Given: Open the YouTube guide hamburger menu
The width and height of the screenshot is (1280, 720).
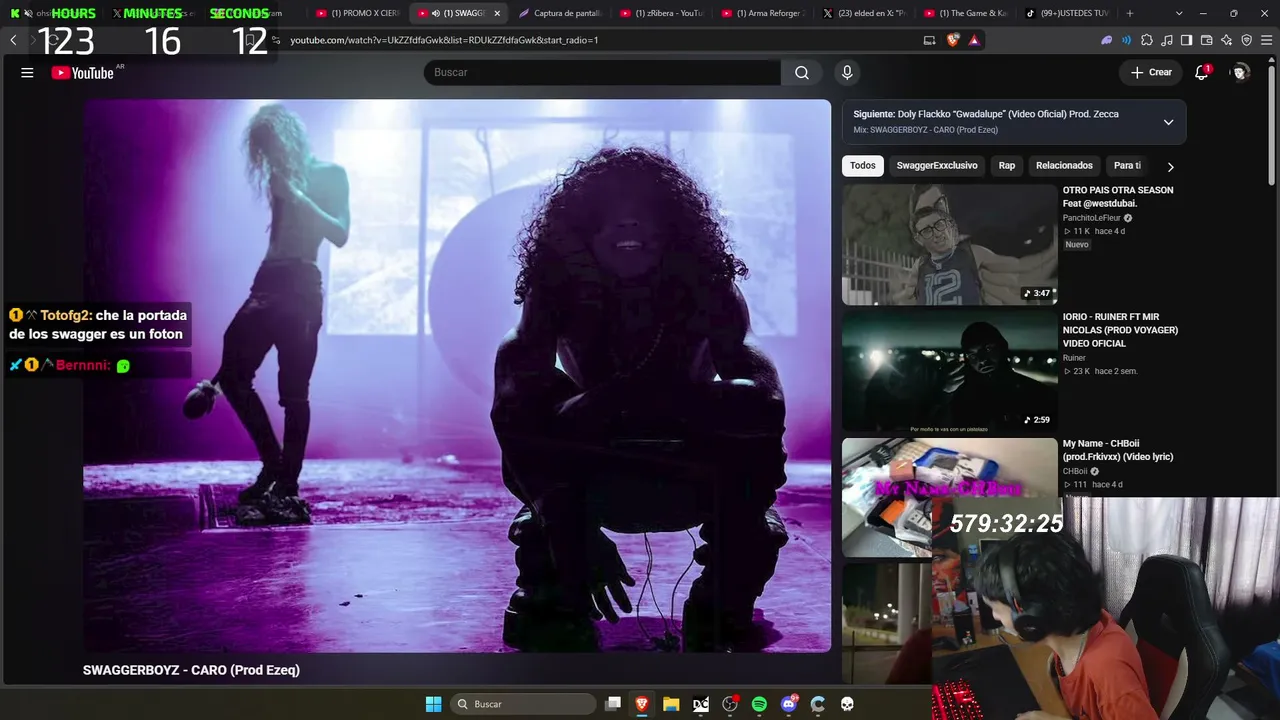Looking at the screenshot, I should click(x=27, y=72).
